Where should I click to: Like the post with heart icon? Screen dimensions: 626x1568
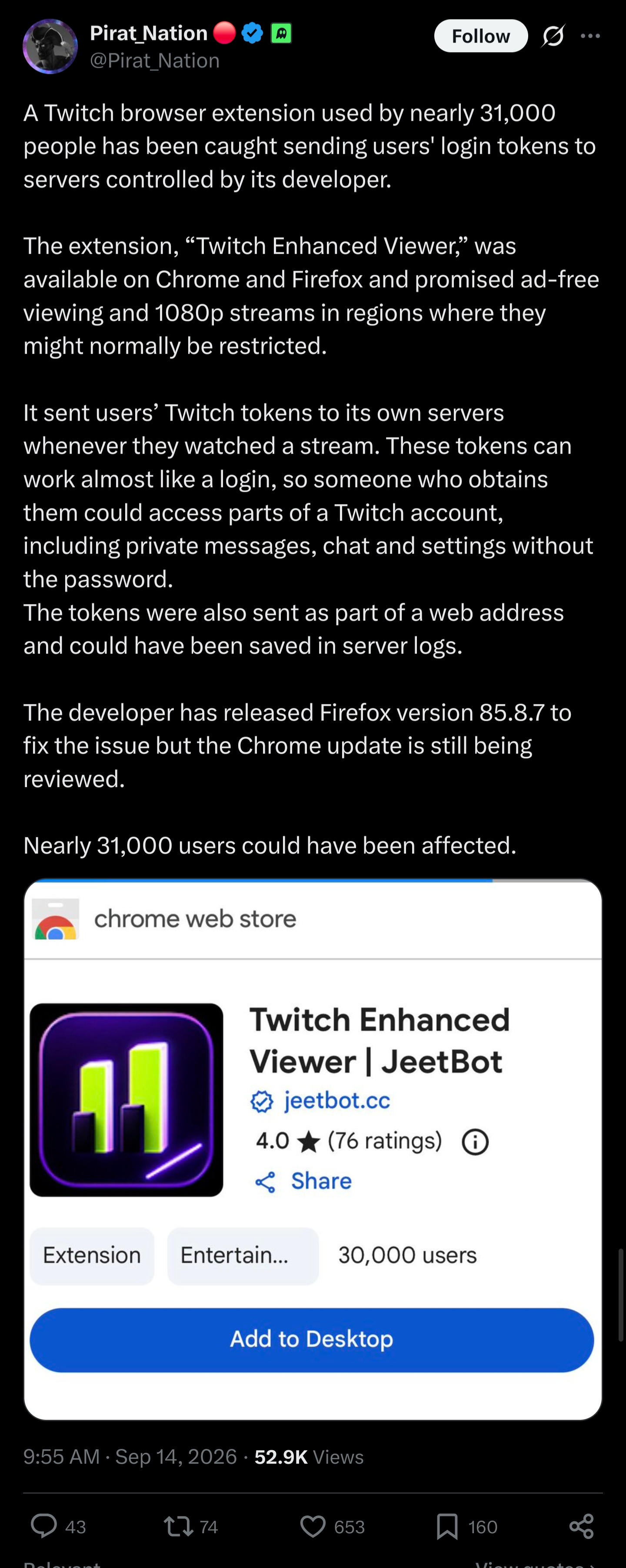tap(313, 1526)
